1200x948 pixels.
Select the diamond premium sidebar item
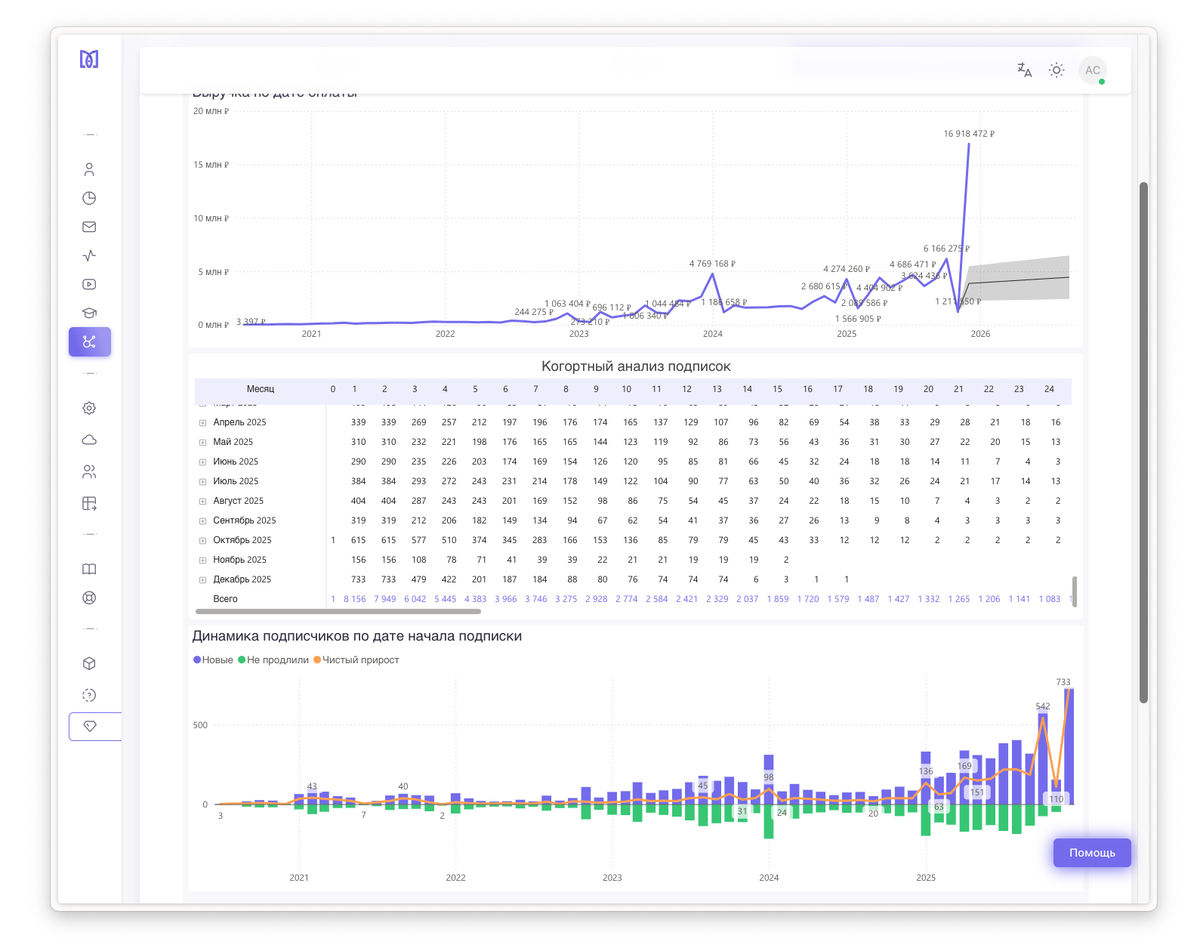coord(90,726)
